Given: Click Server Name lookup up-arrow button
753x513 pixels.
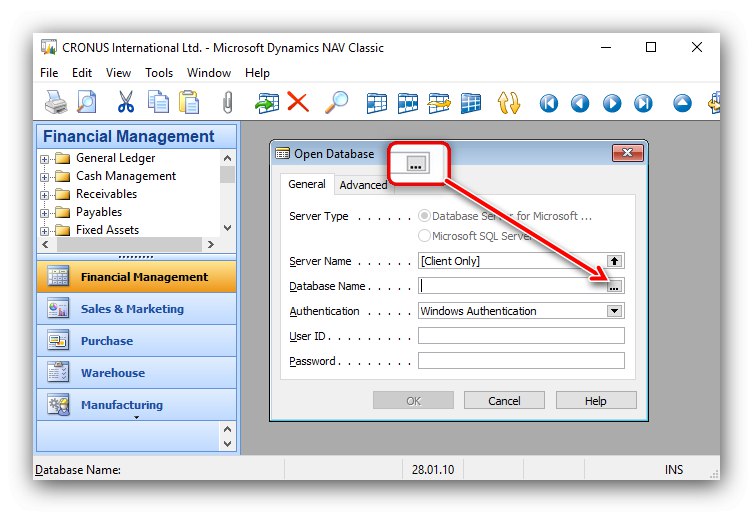Looking at the screenshot, I should 614,261.
